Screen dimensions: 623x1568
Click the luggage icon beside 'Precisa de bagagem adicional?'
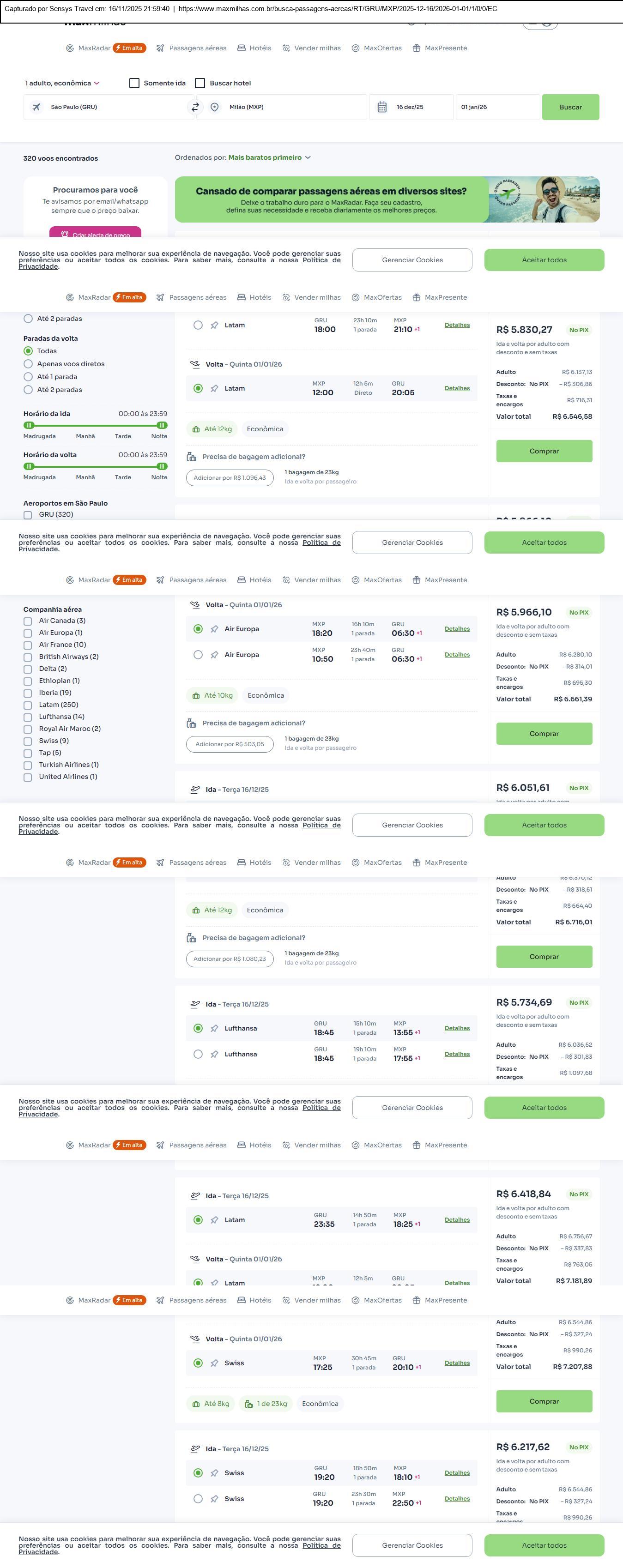[191, 457]
